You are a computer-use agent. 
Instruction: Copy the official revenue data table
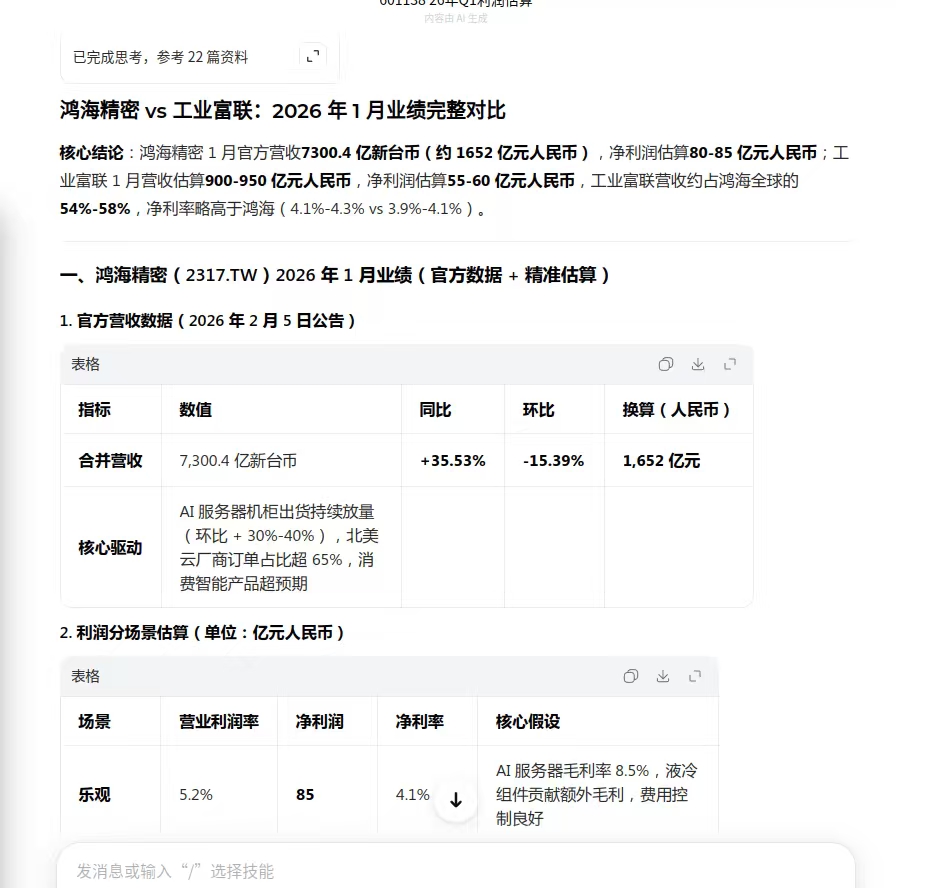click(665, 364)
